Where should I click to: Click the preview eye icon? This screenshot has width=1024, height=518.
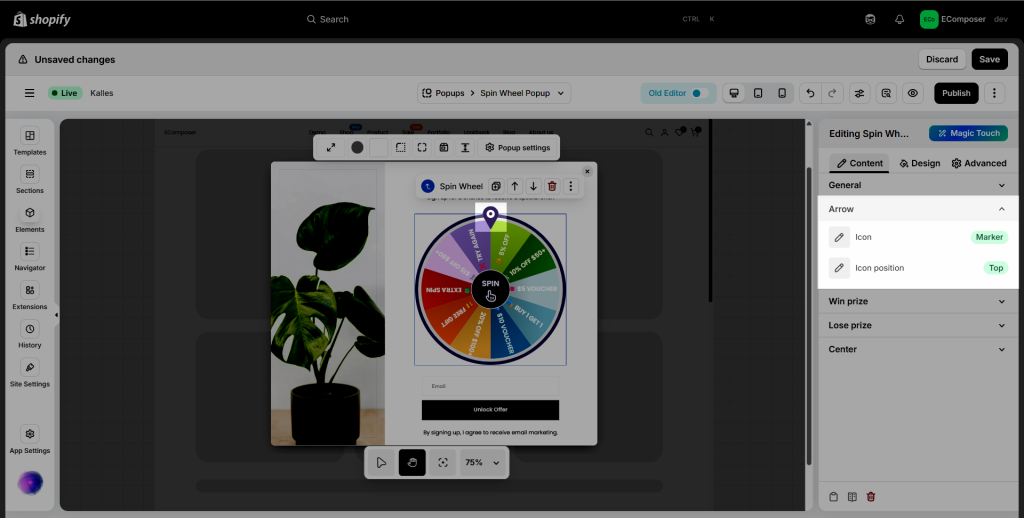912,93
